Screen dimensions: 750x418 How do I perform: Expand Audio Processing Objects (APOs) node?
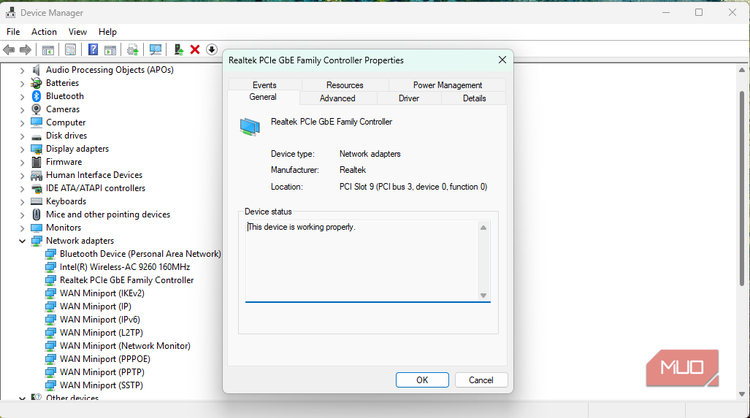tap(22, 70)
